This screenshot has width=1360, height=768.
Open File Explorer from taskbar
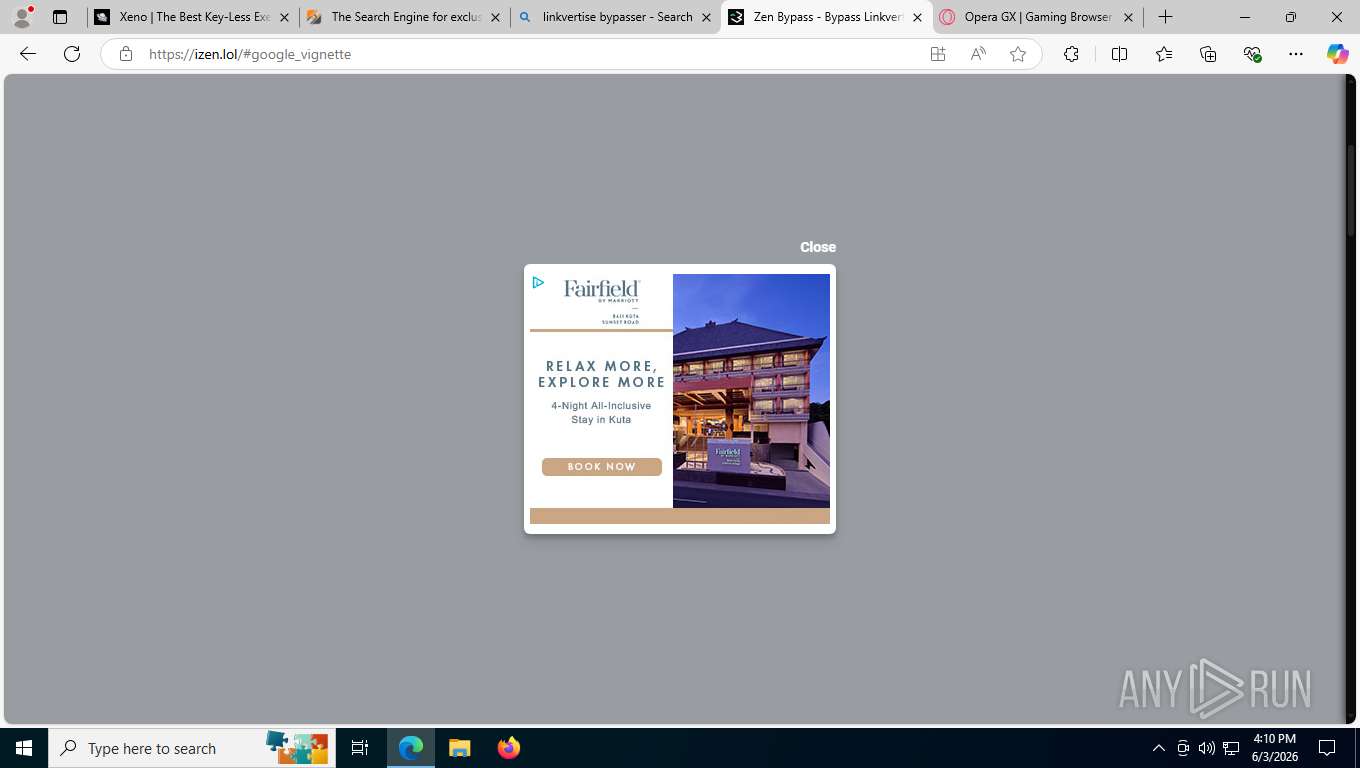click(459, 748)
